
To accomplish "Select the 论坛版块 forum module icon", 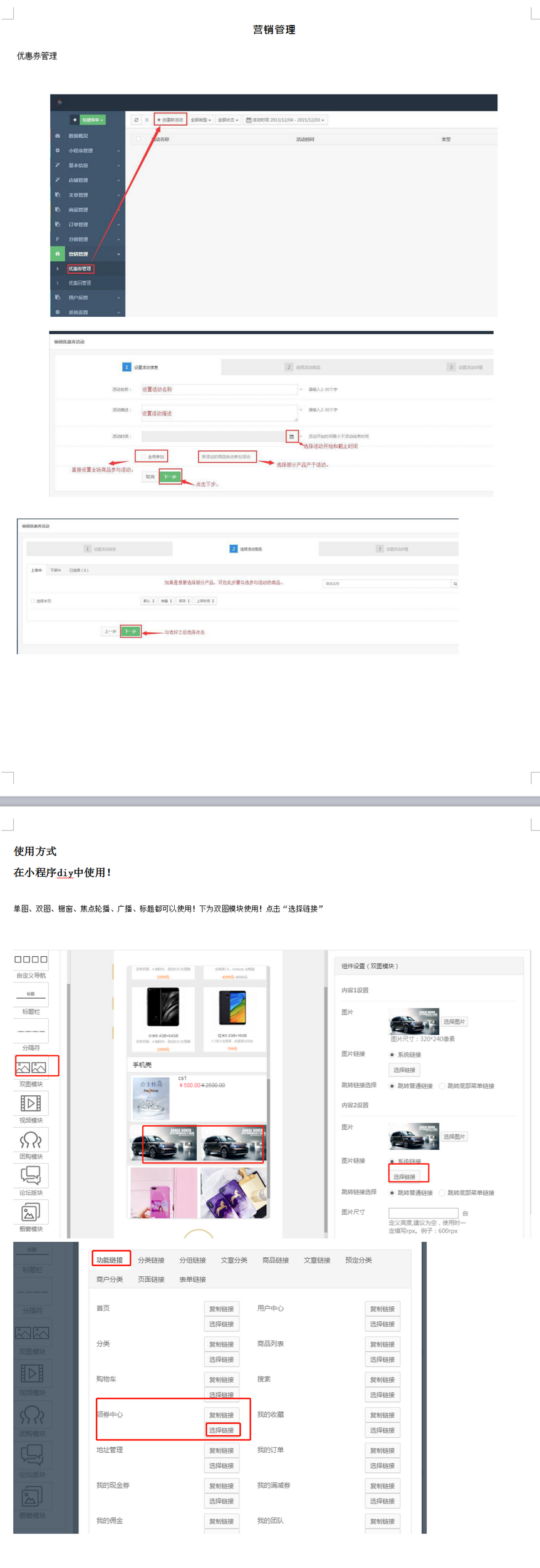I will tap(31, 1175).
